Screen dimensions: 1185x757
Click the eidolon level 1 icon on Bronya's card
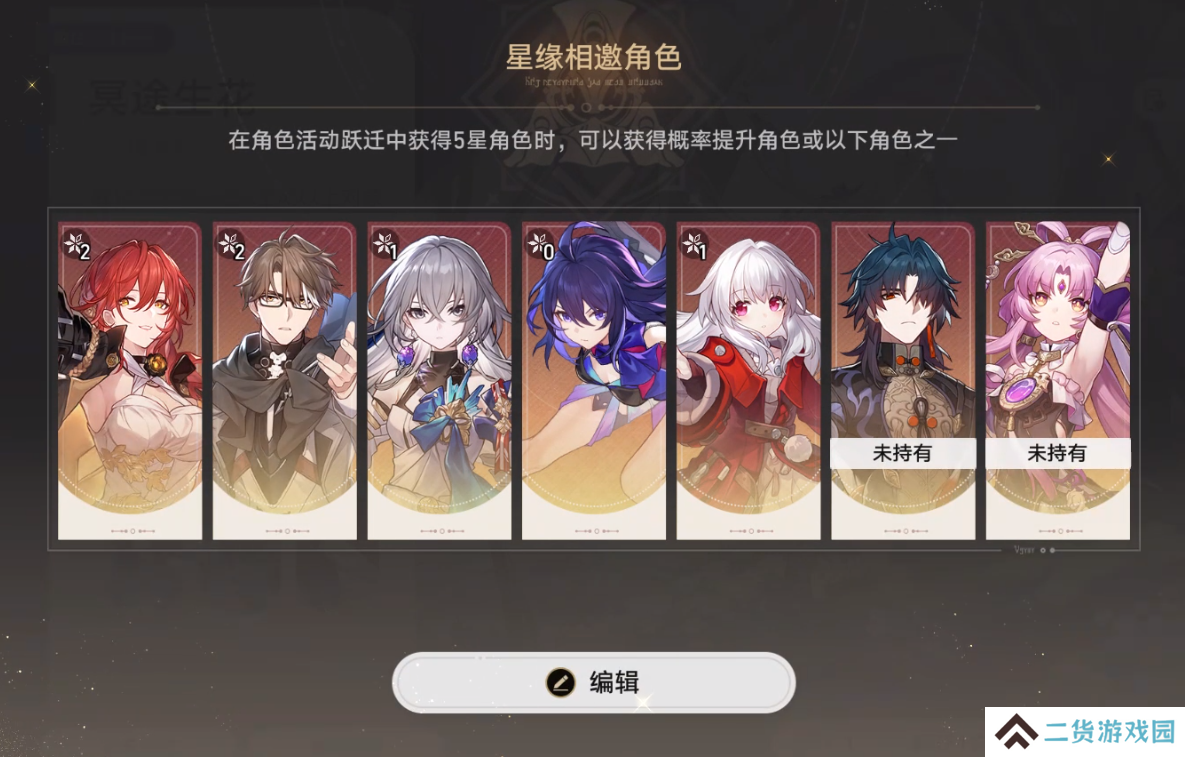click(385, 245)
